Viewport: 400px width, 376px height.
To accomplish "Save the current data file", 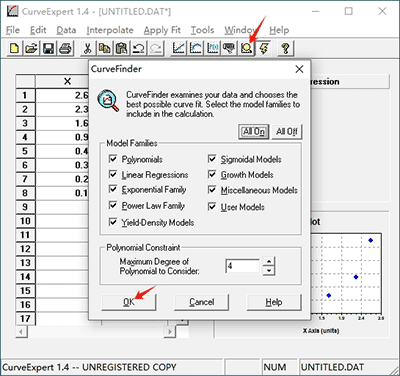I will [48, 49].
